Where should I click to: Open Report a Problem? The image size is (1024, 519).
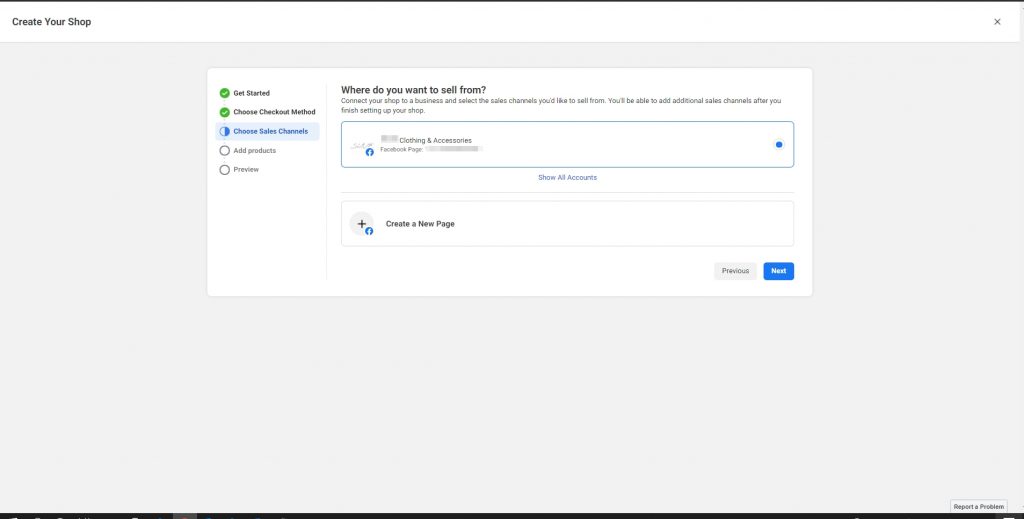click(978, 507)
